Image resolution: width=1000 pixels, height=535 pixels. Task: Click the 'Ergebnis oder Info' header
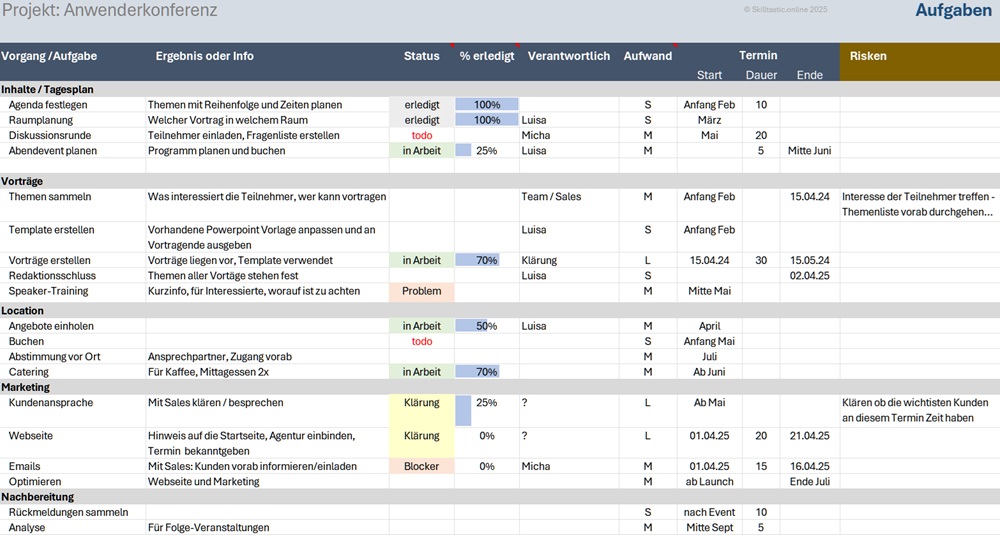coord(204,56)
